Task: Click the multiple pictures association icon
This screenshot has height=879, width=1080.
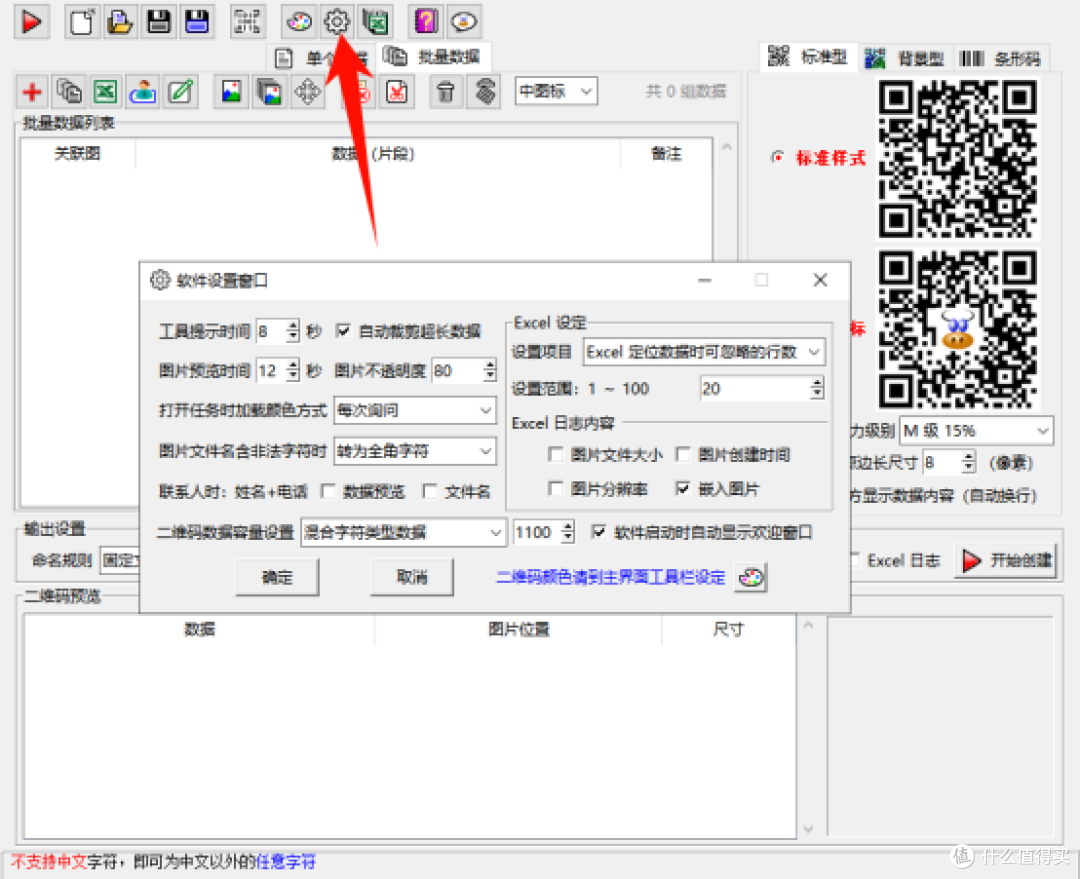Action: click(x=269, y=92)
